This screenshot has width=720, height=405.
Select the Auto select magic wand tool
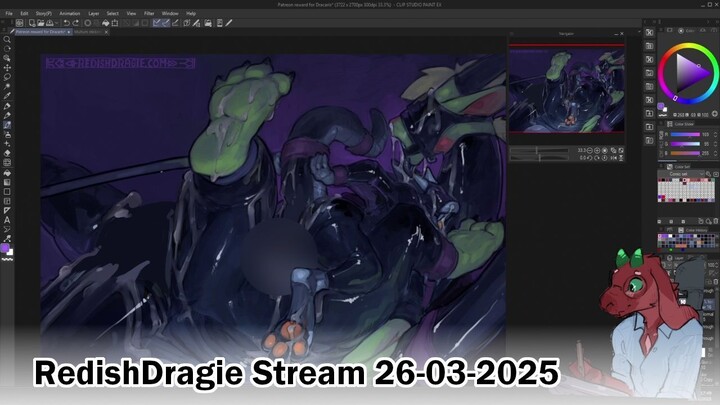click(x=7, y=86)
